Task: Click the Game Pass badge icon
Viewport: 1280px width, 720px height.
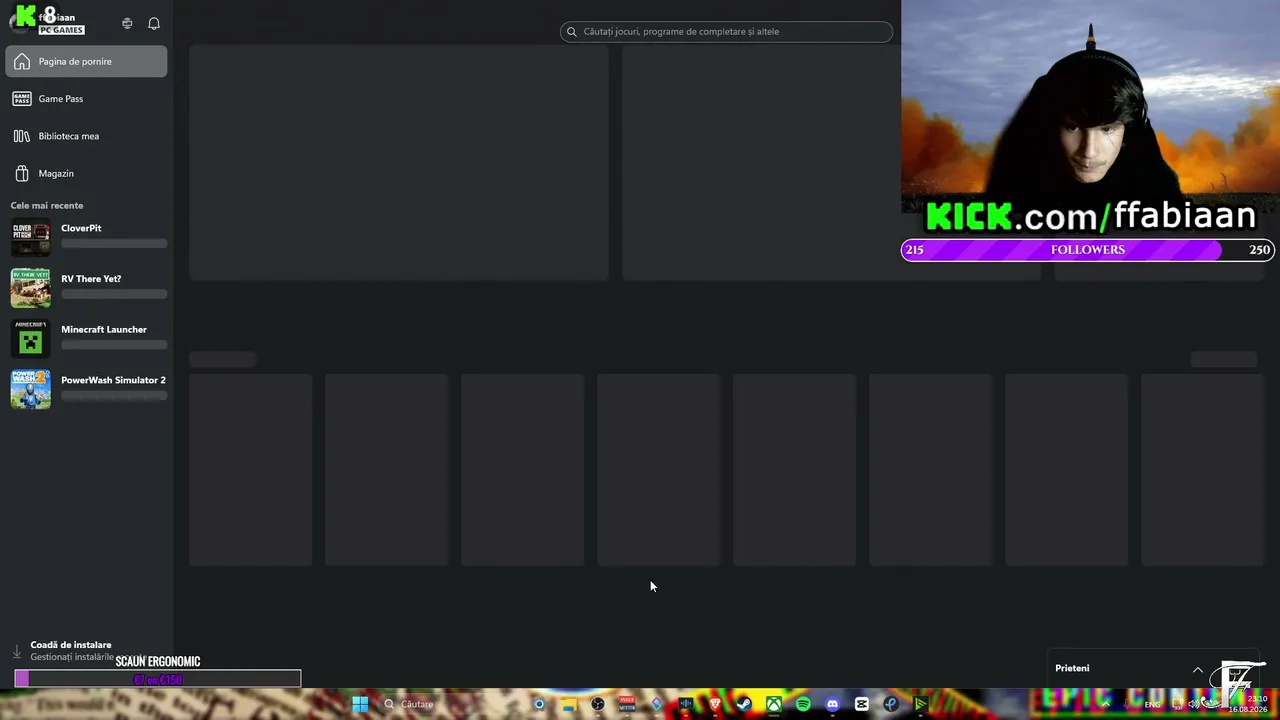Action: pyautogui.click(x=21, y=99)
